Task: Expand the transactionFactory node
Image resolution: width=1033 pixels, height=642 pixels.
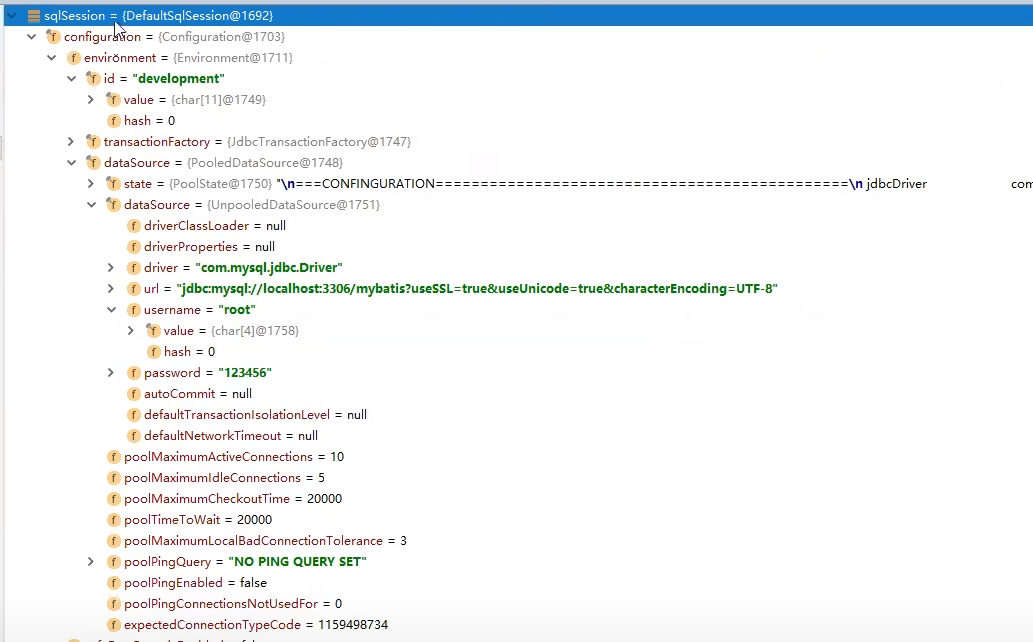Action: pyautogui.click(x=71, y=142)
